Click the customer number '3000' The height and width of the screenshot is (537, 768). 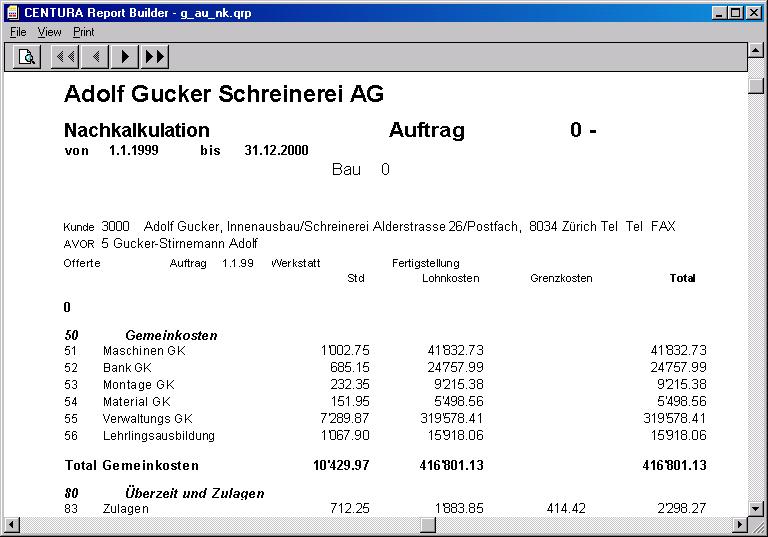pyautogui.click(x=115, y=226)
